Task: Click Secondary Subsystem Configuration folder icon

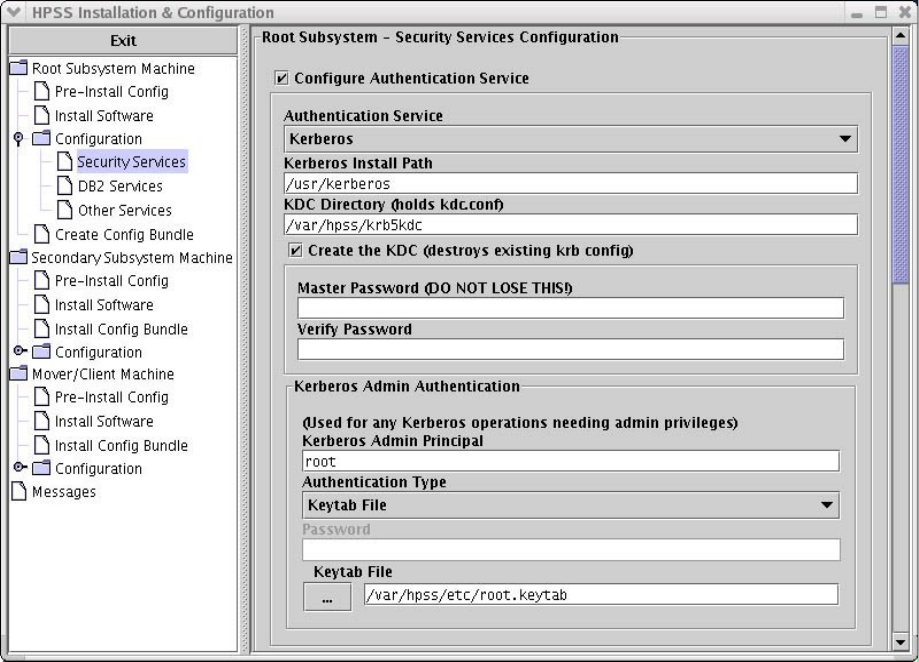Action: (x=41, y=352)
